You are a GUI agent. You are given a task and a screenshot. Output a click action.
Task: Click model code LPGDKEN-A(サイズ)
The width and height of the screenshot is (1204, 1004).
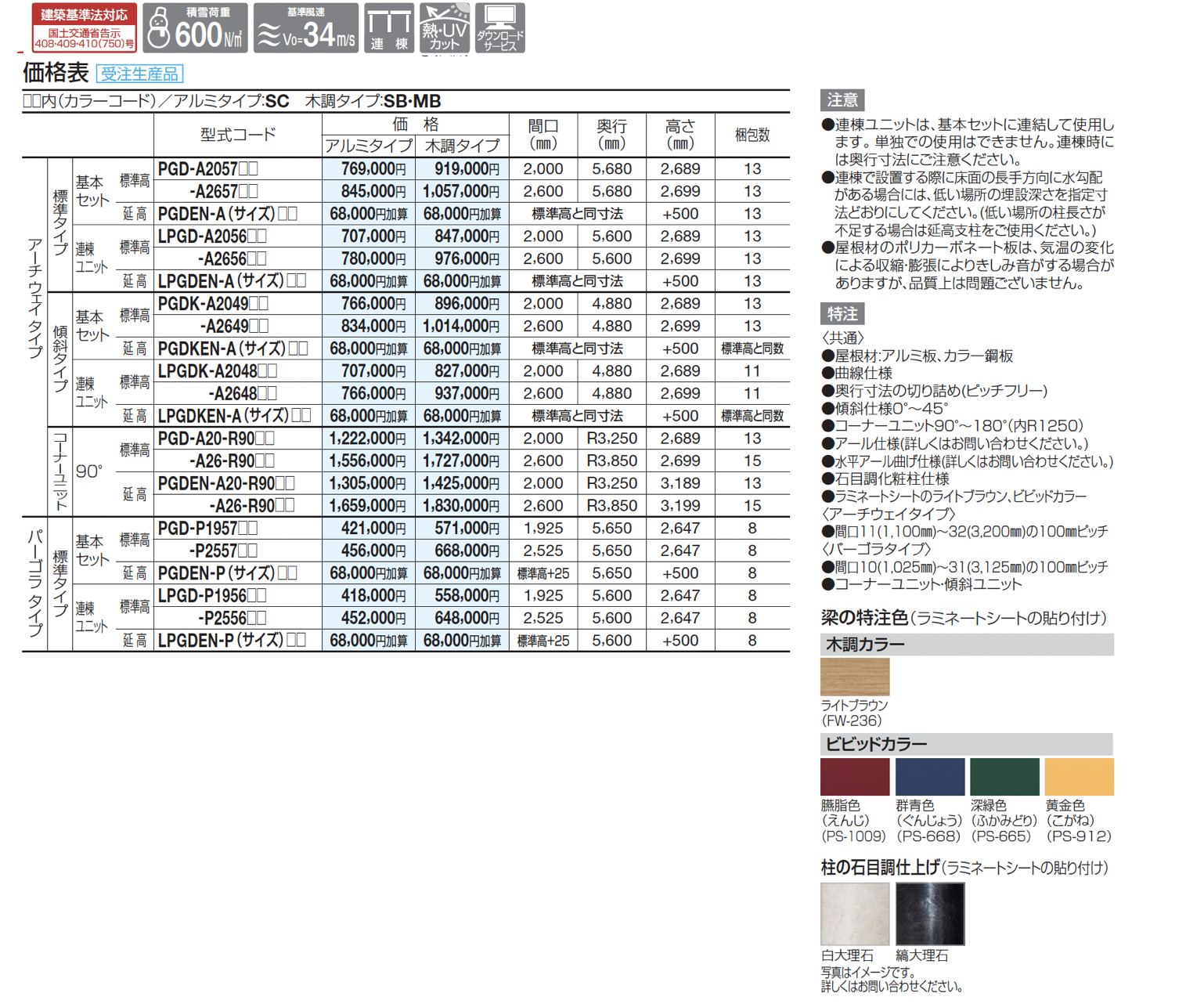[235, 416]
